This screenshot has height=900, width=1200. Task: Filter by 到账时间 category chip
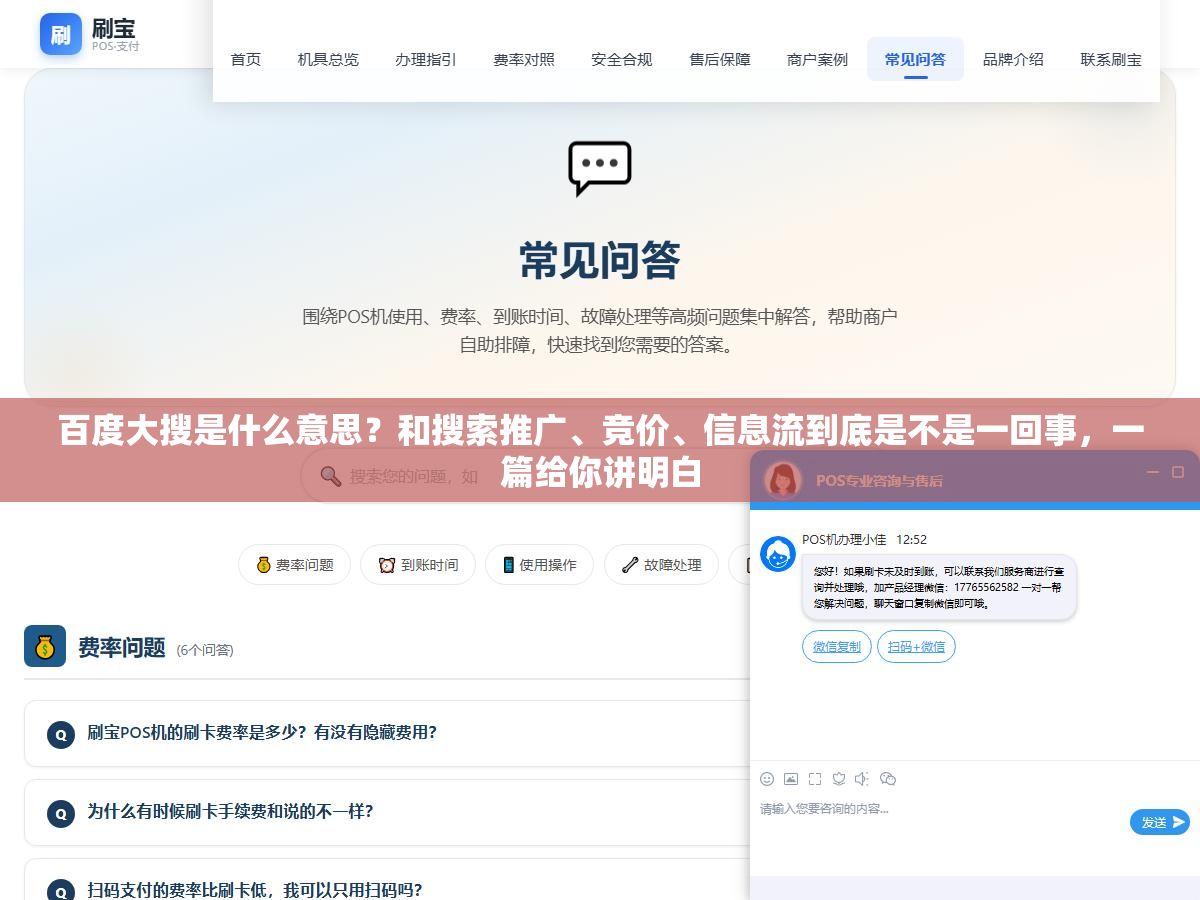(x=418, y=565)
